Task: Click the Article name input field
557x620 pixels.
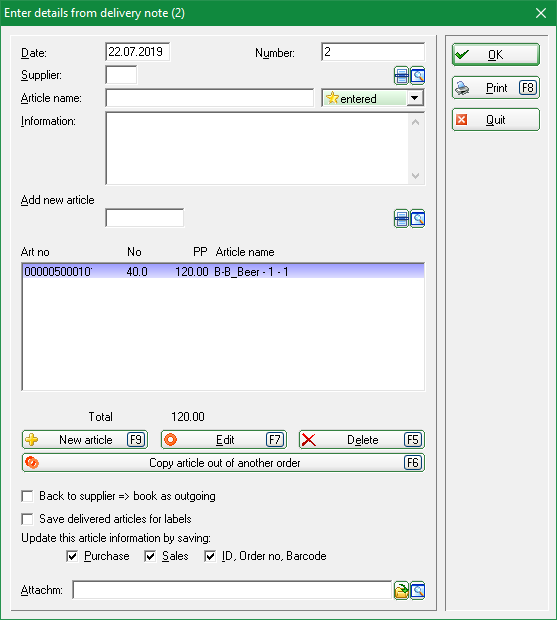Action: click(x=210, y=98)
